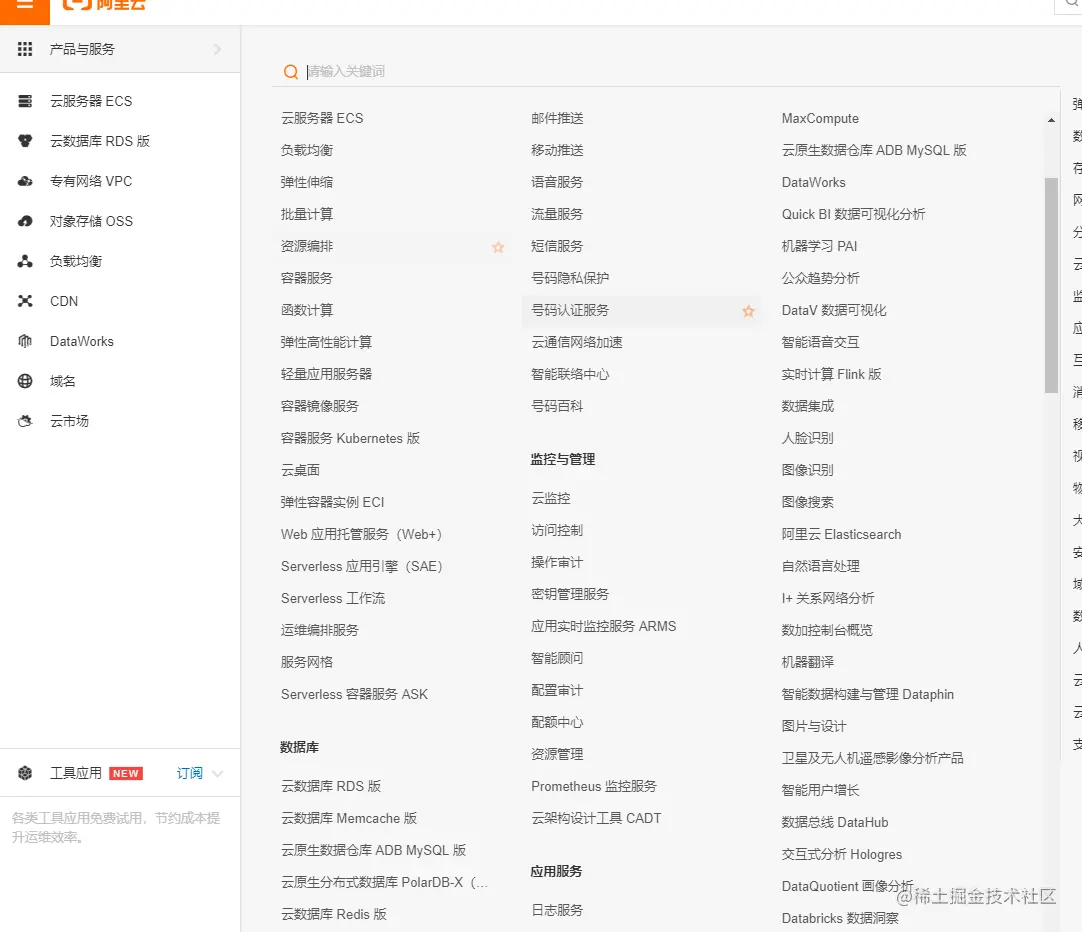Viewport: 1082px width, 932px height.
Task: Click the service list vertical scrollbar thumb
Action: tap(1051, 285)
